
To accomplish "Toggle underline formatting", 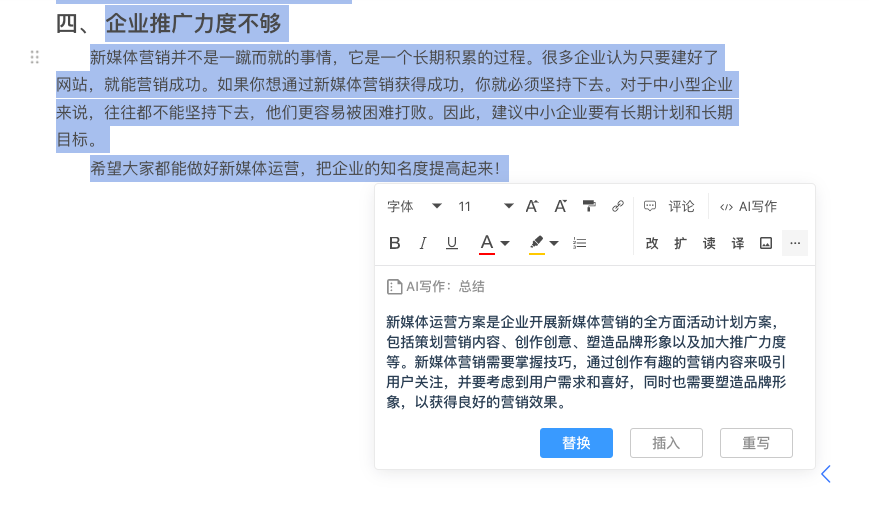I will click(x=452, y=243).
